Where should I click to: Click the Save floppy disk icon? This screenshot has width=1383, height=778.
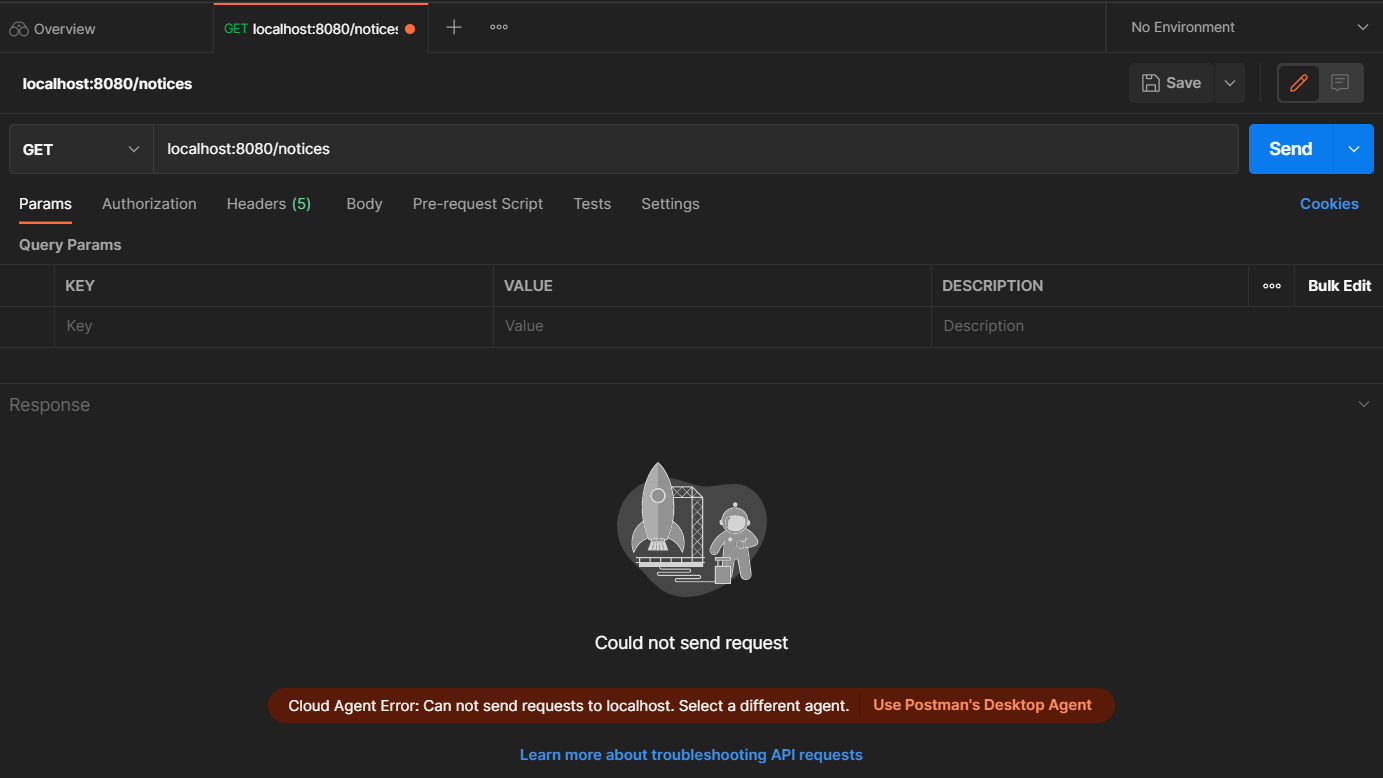click(x=1151, y=83)
